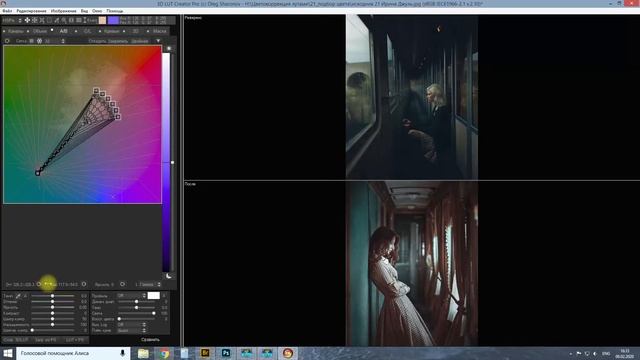Click the reset circle icon next to Сетка

point(7,41)
